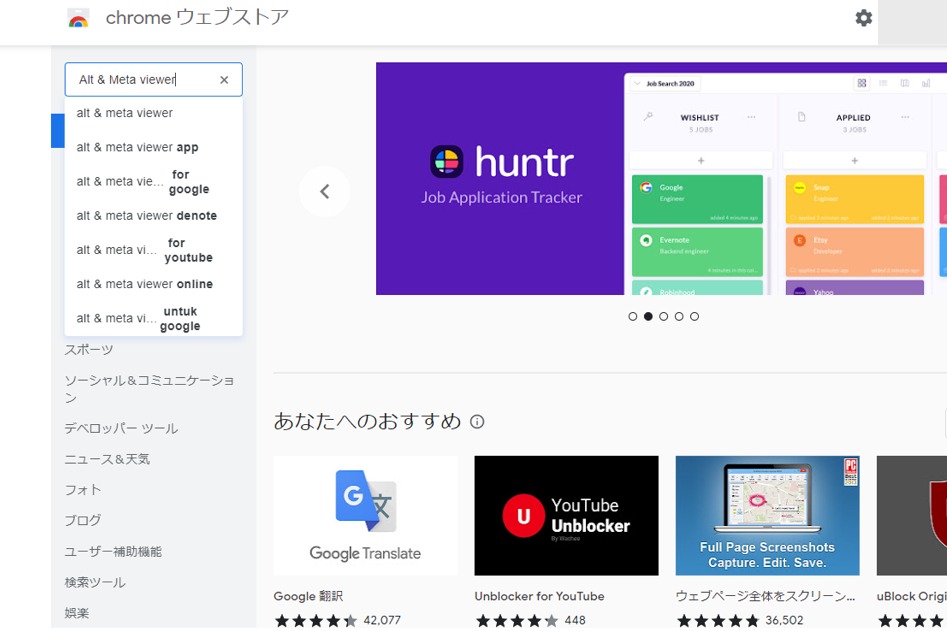The height and width of the screenshot is (631, 947).
Task: Focus the store search input field
Action: [x=153, y=80]
